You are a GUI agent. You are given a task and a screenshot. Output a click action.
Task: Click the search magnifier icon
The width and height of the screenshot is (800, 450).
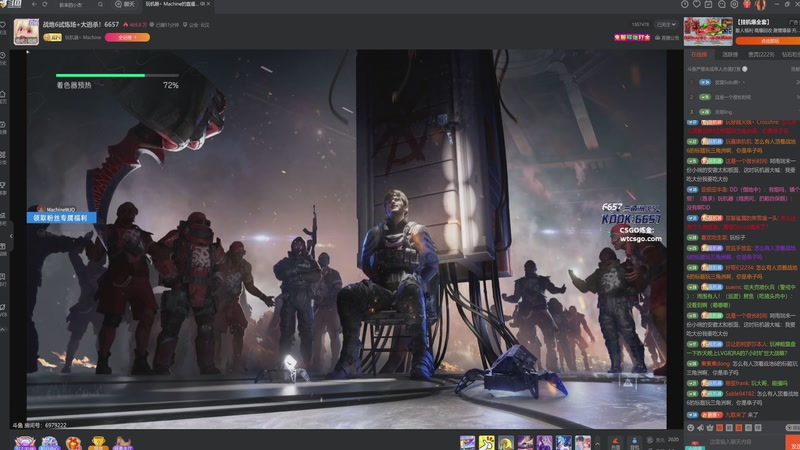[100, 5]
